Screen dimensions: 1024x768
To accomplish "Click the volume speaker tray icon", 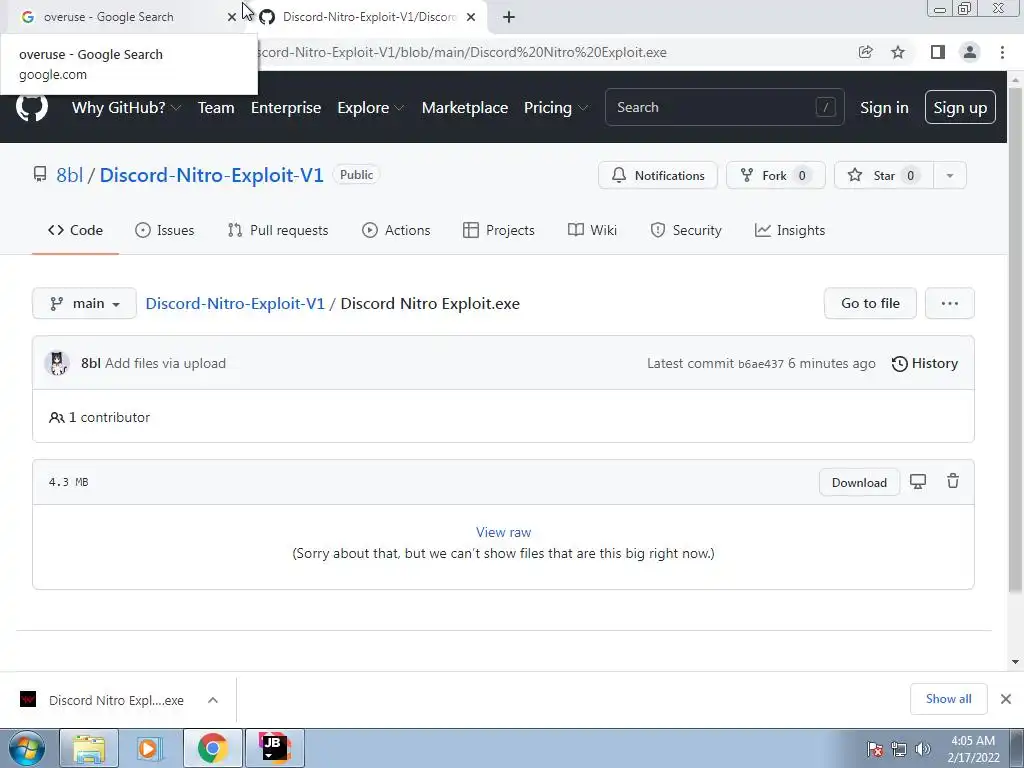I will pyautogui.click(x=922, y=749).
